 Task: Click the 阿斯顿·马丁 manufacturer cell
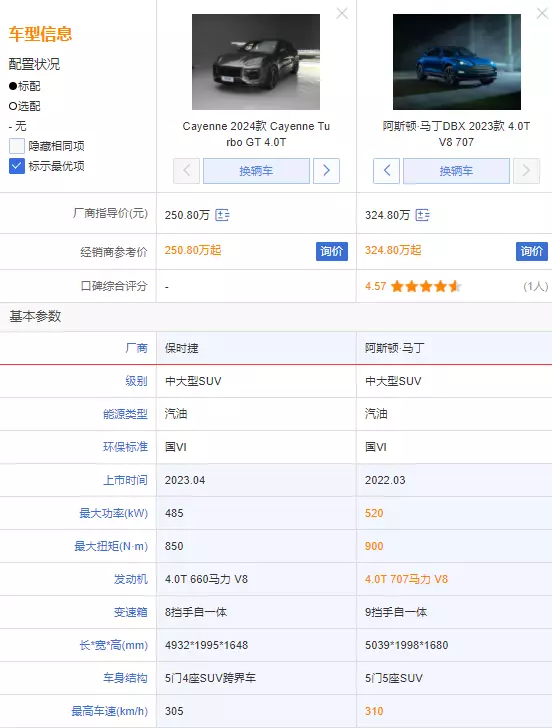click(395, 348)
